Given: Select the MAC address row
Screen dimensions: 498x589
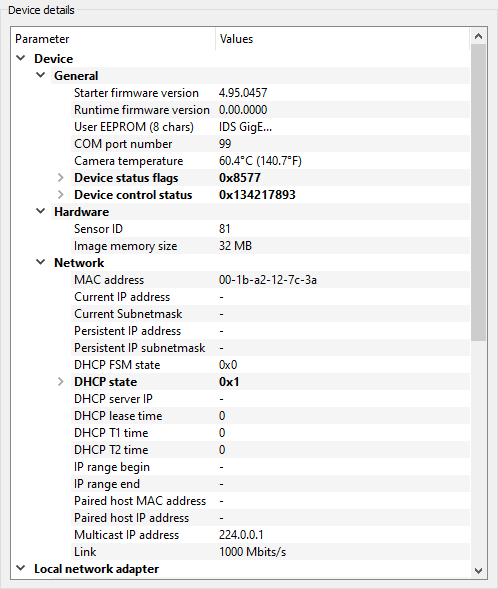Looking at the screenshot, I should (270, 280).
